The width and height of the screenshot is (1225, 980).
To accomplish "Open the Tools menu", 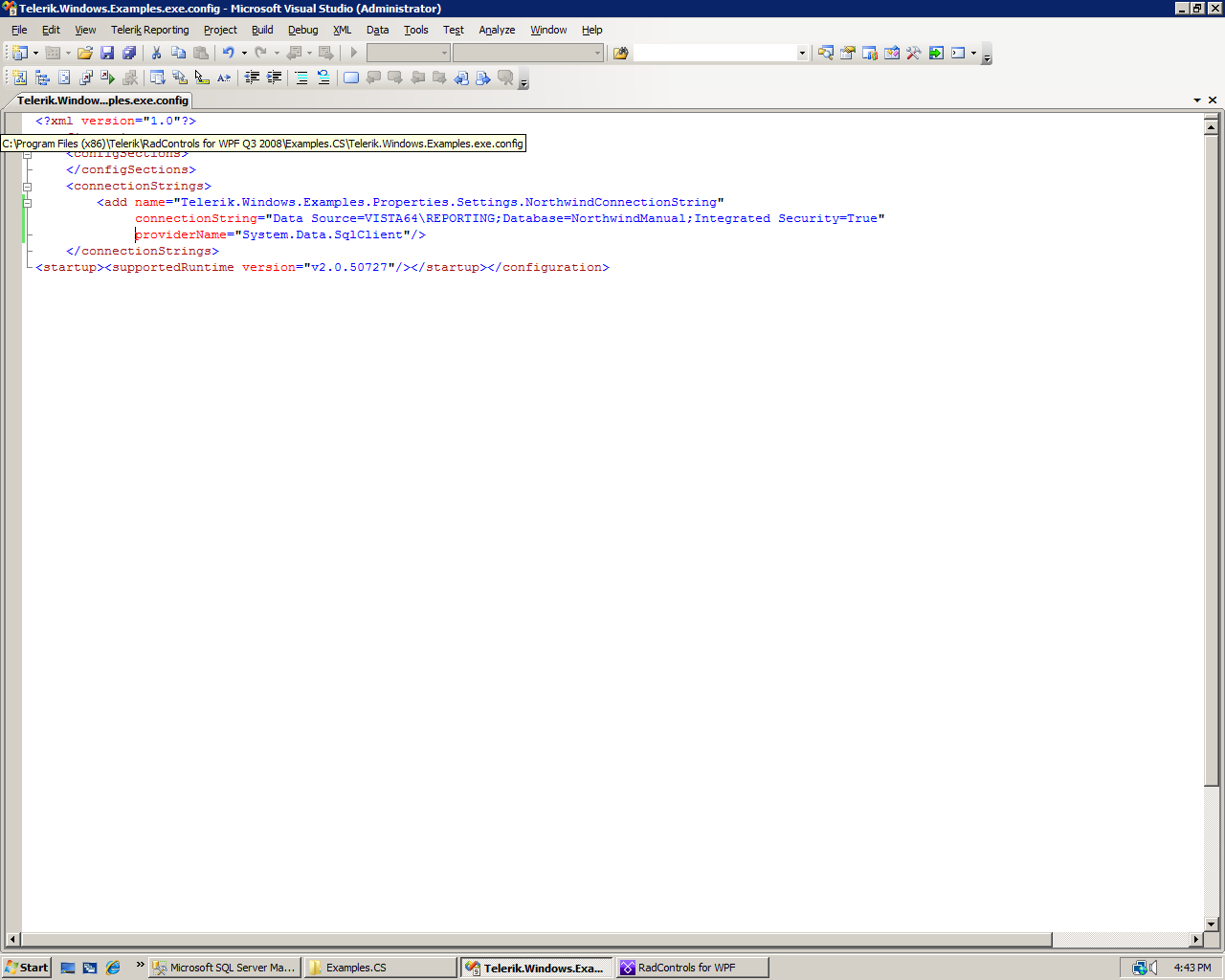I will pyautogui.click(x=416, y=30).
